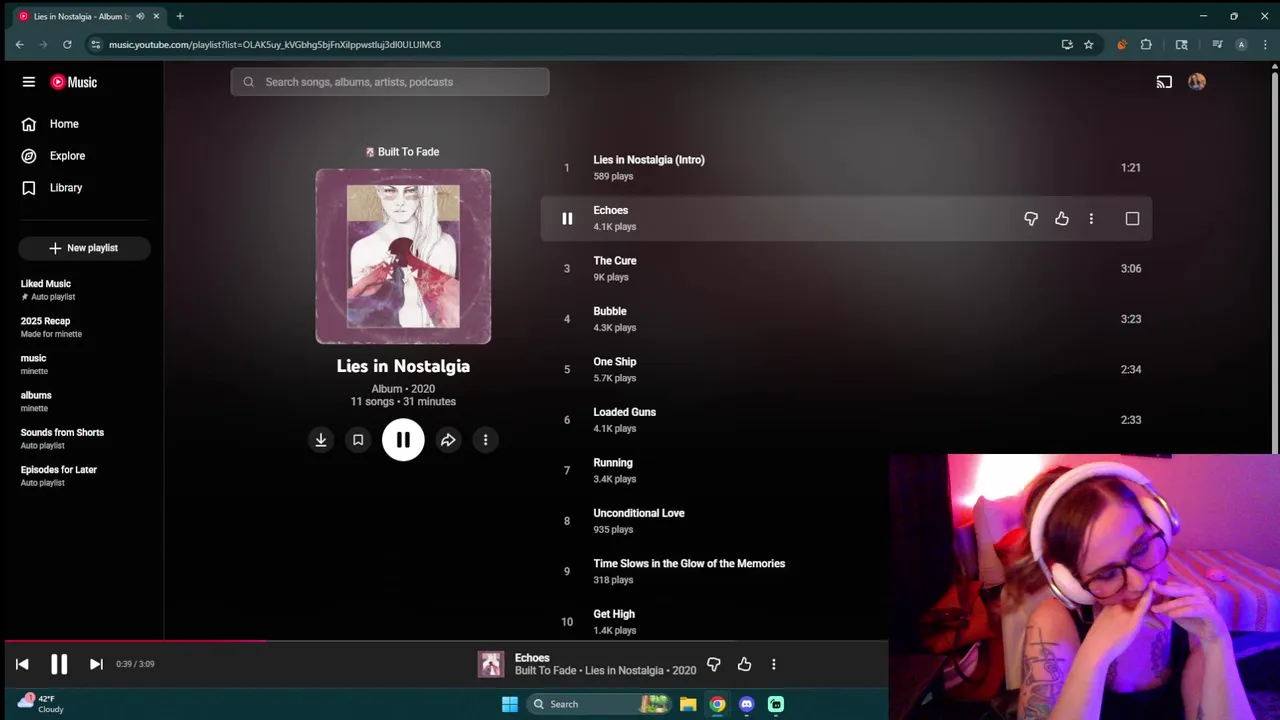Dislike song in player bar

click(x=713, y=664)
